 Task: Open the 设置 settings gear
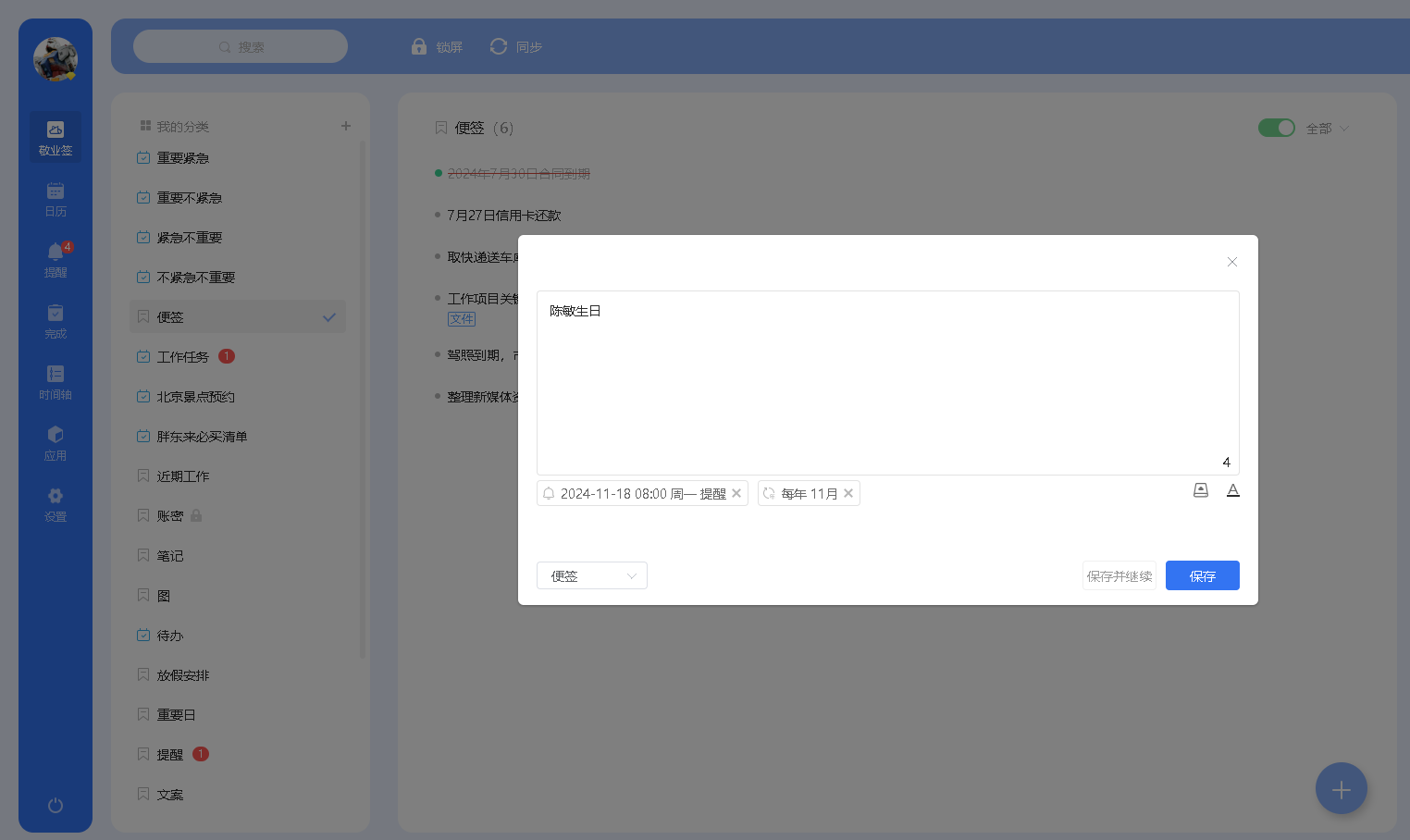pos(56,504)
